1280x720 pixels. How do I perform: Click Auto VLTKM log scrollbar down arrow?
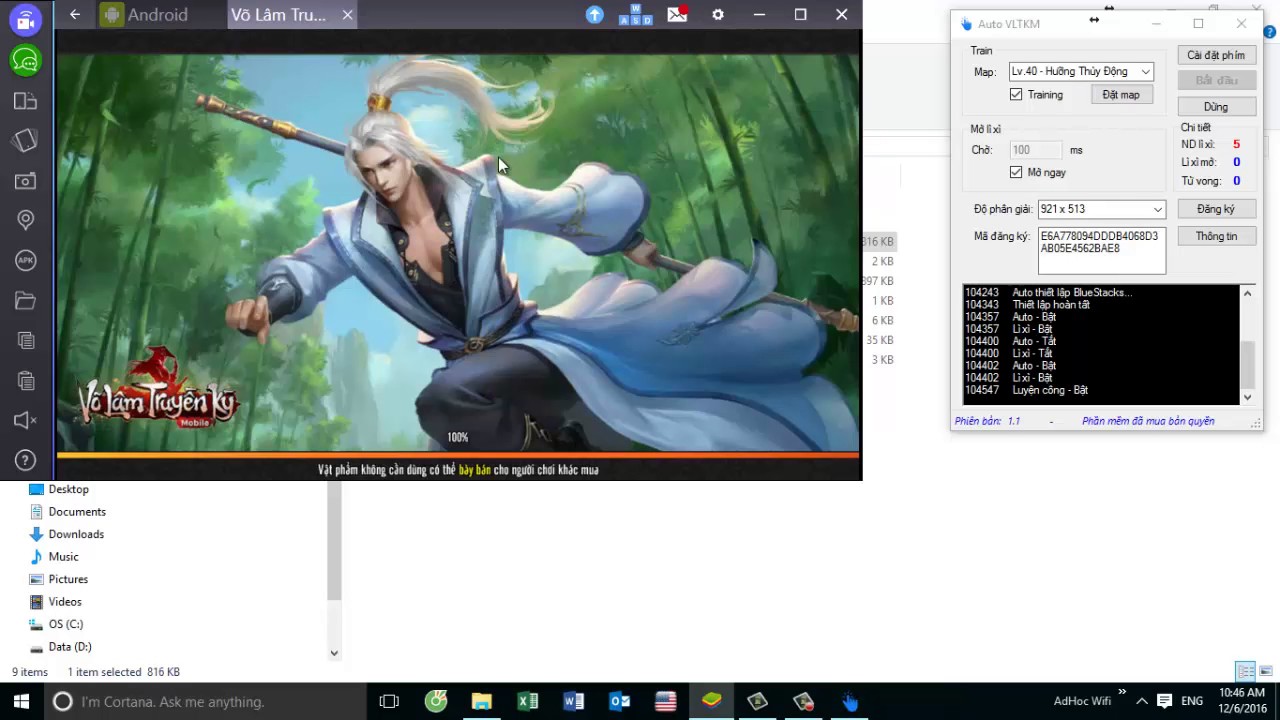(x=1247, y=397)
